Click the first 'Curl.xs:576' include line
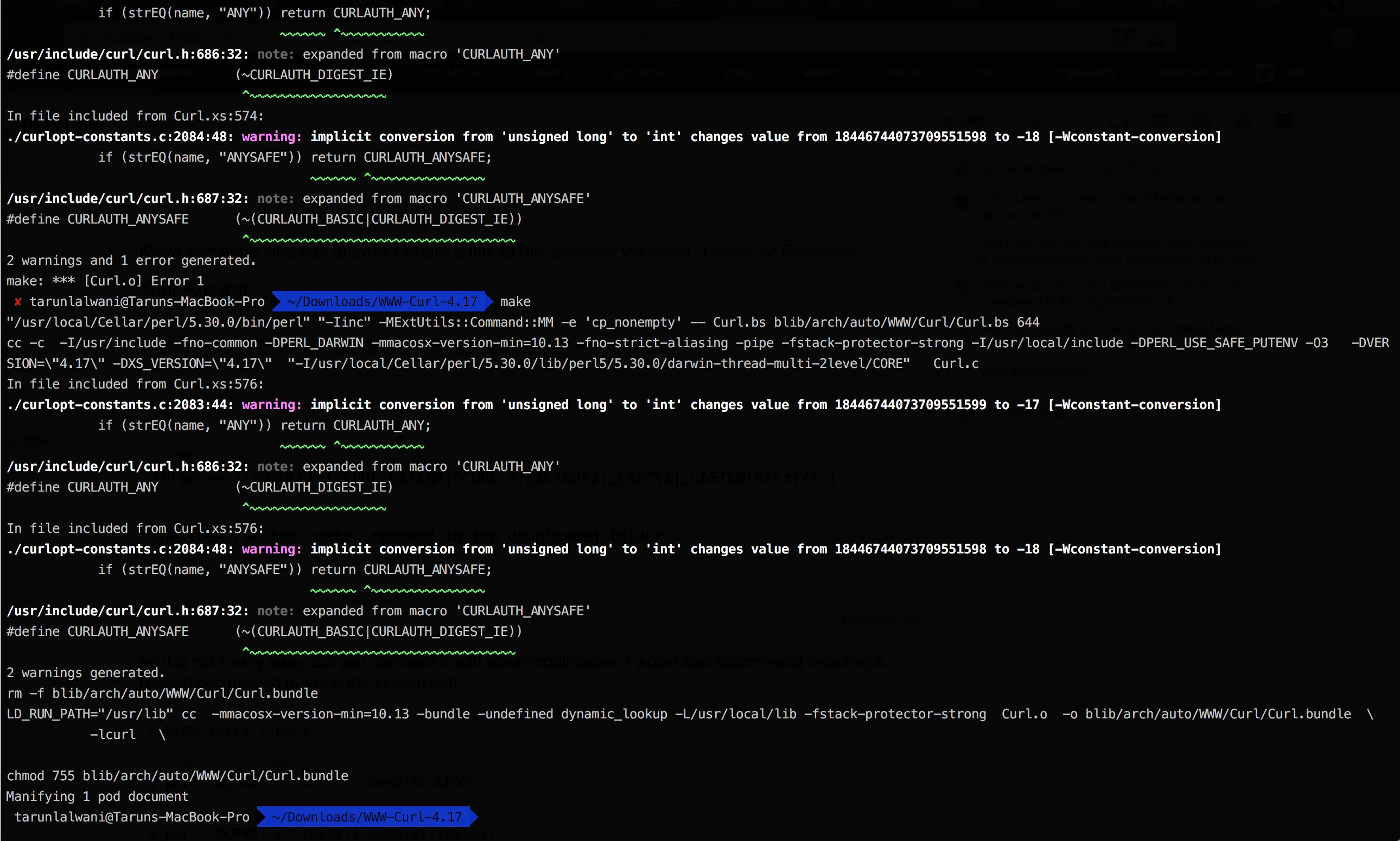 [135, 384]
